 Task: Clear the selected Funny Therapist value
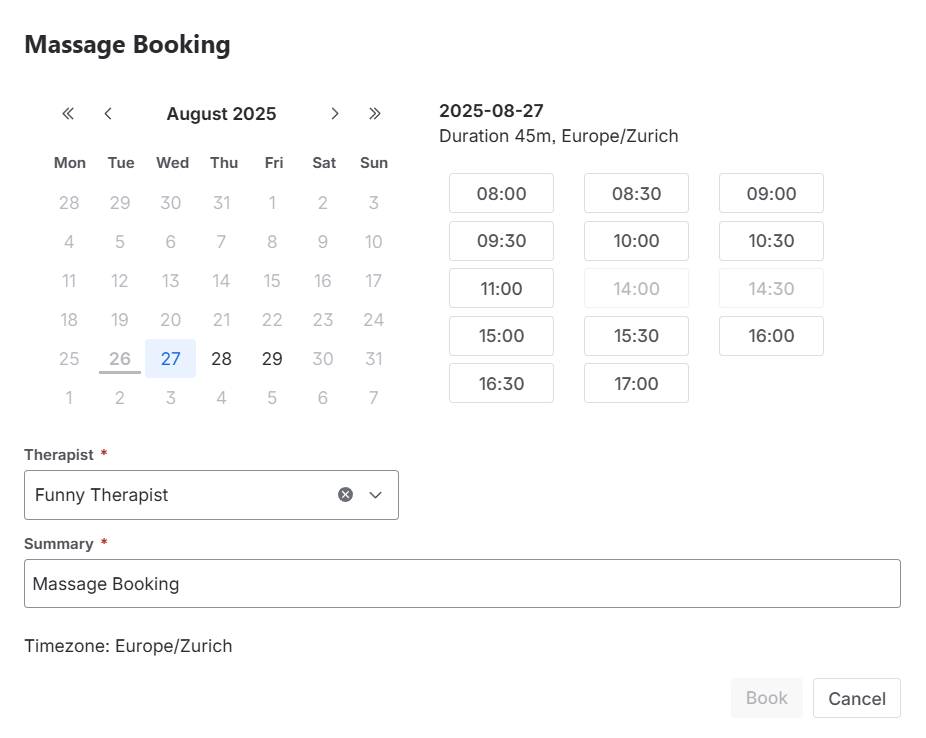pos(345,495)
